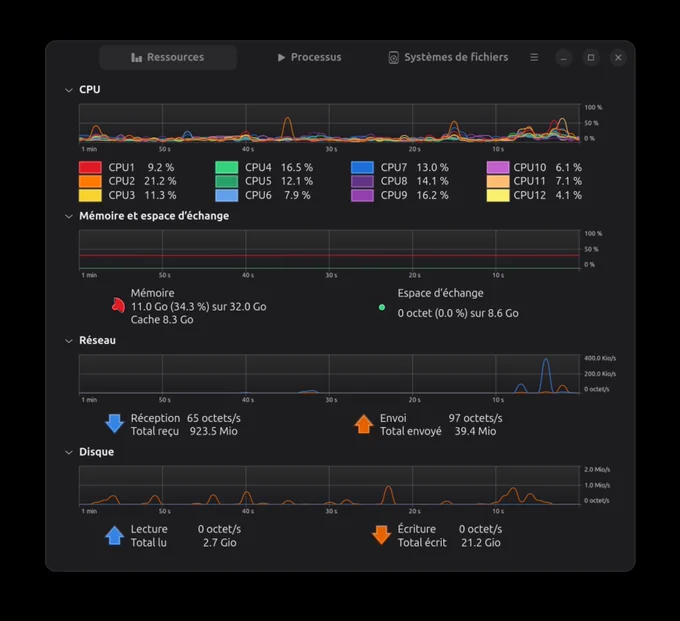
Task: Collapse the Mémoire et espace d'échange section
Action: pos(69,216)
